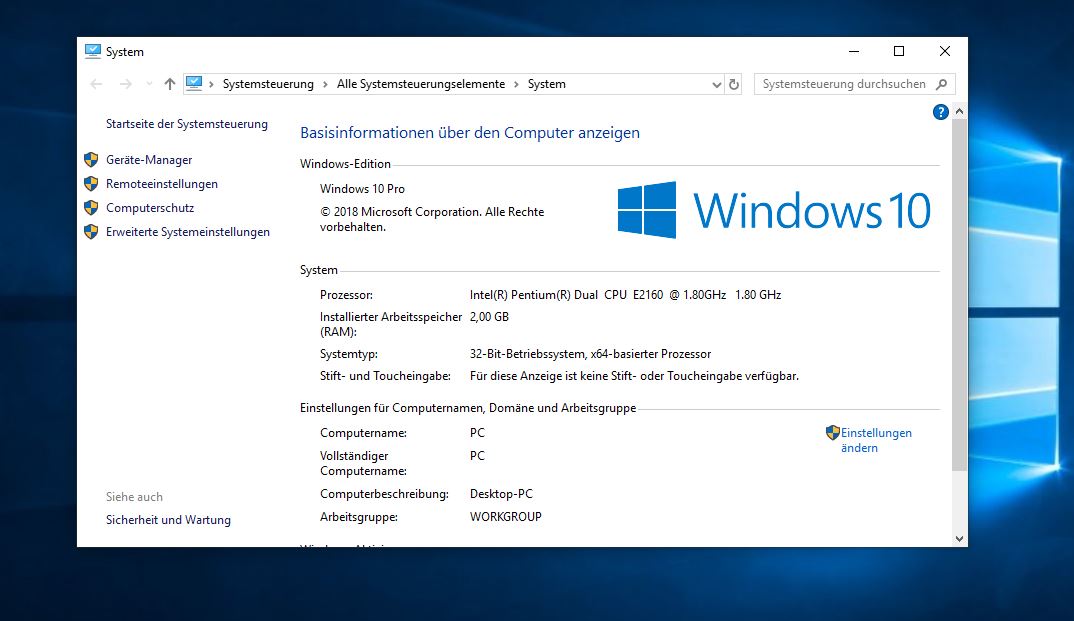1074x621 pixels.
Task: Click the scrollbar up arrow
Action: (x=960, y=111)
